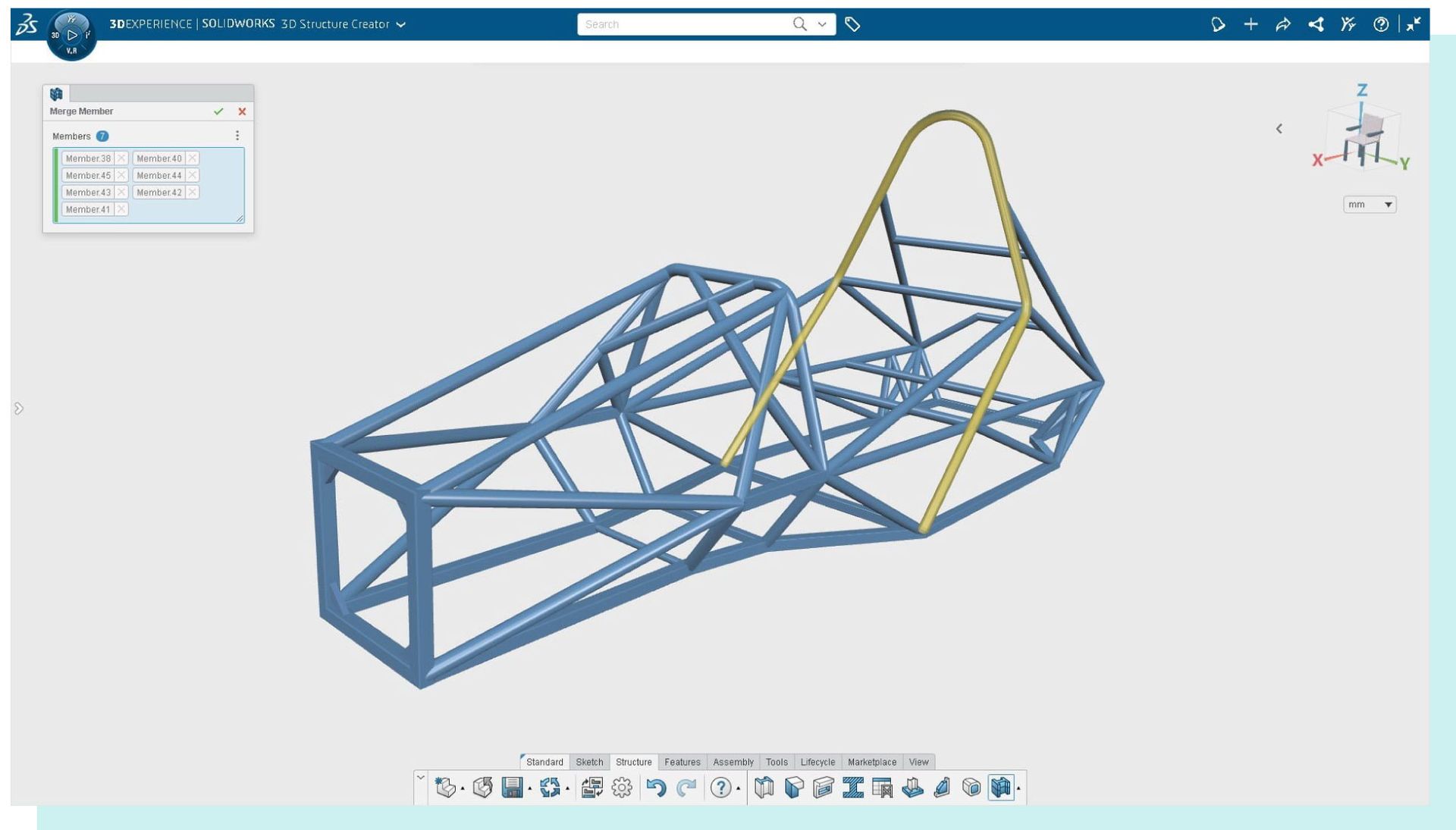Click inside the Search field
The height and width of the screenshot is (830, 1456).
tap(682, 23)
